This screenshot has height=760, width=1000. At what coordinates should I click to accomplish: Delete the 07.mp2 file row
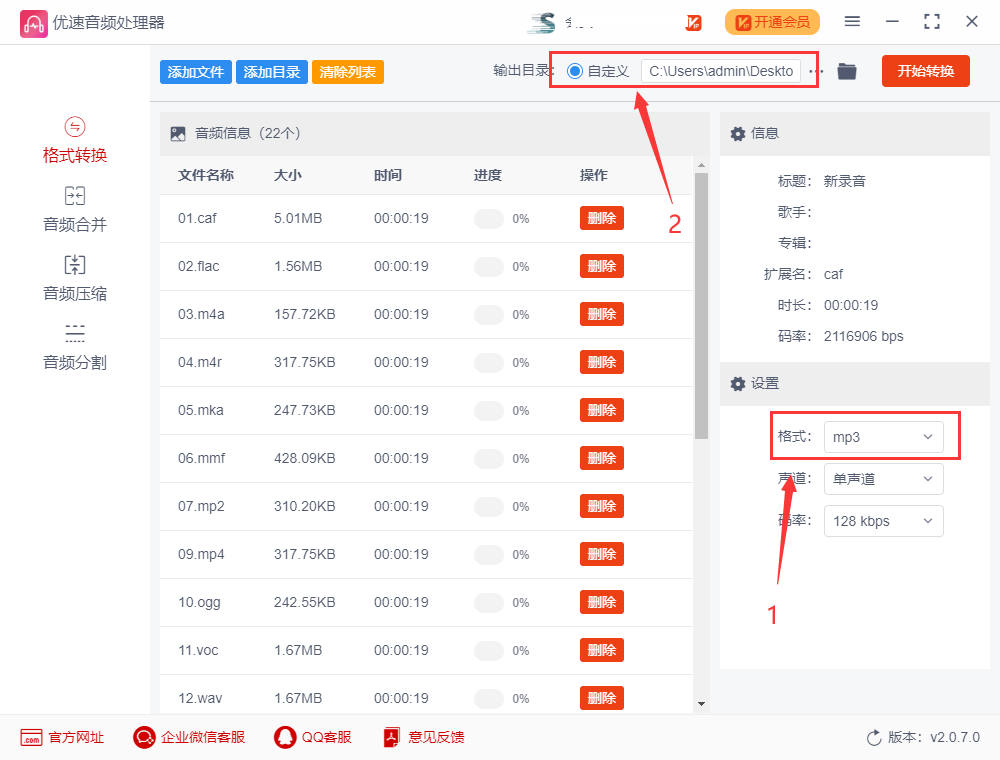click(601, 506)
